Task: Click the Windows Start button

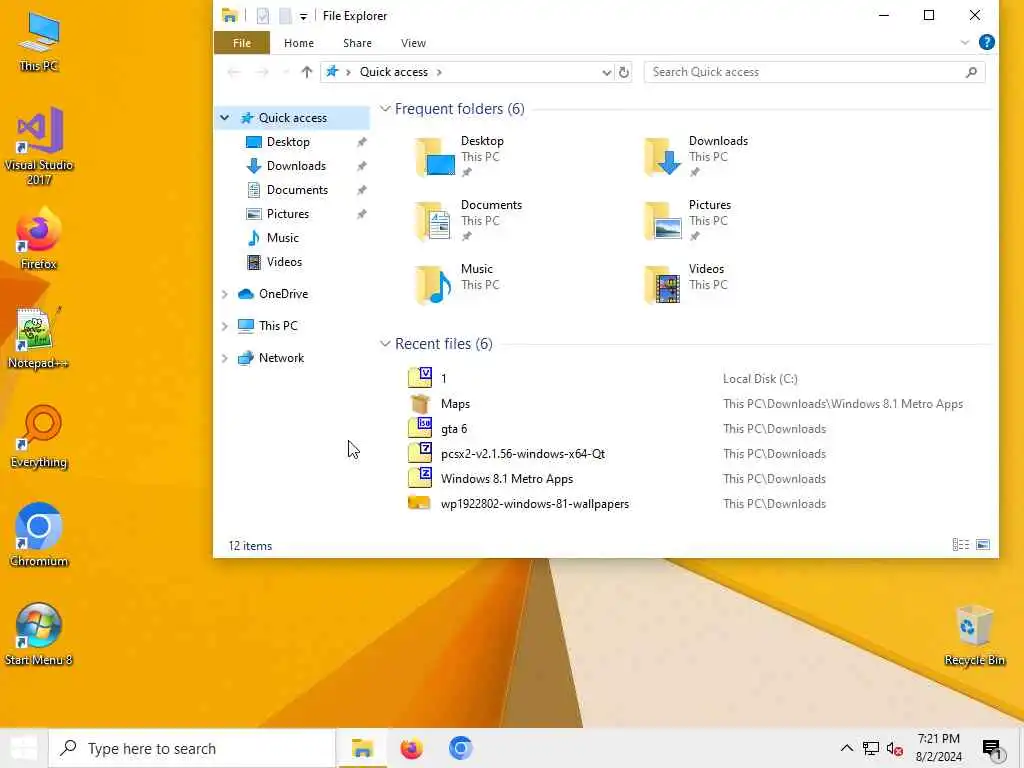Action: (24, 748)
